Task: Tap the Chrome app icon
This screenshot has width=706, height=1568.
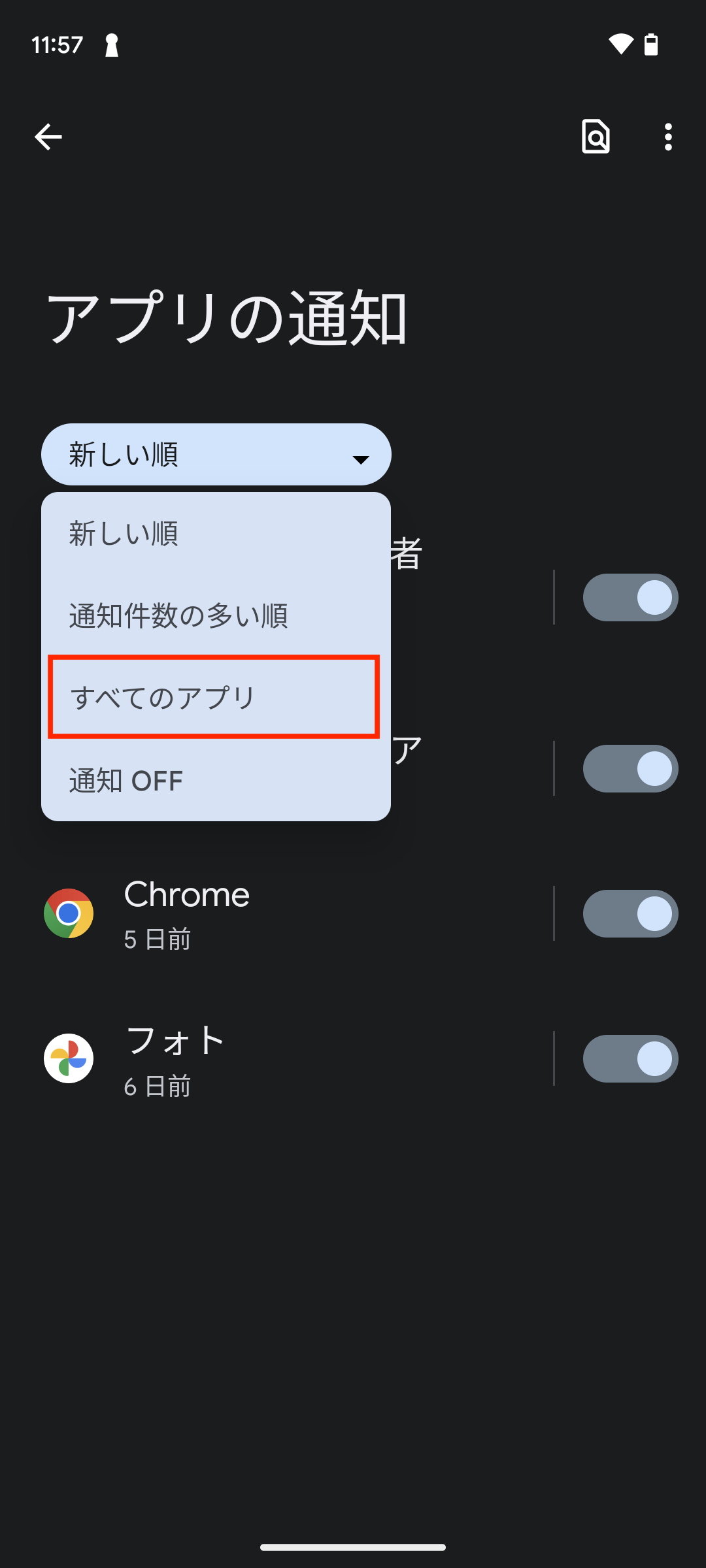Action: [69, 913]
